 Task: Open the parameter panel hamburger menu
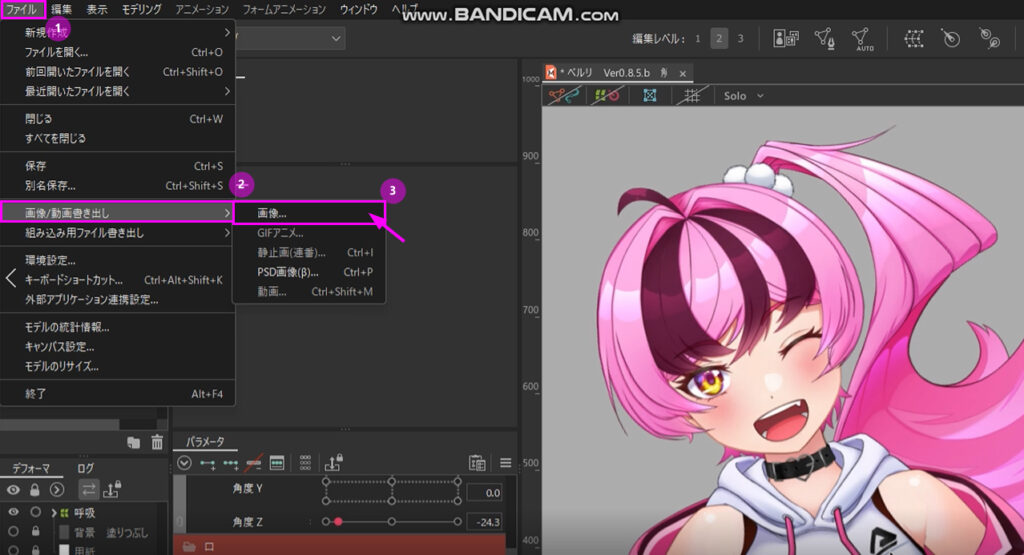506,463
